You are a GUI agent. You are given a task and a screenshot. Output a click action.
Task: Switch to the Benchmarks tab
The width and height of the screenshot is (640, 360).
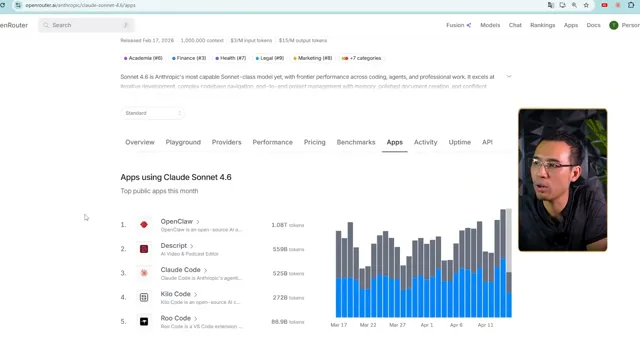click(356, 142)
